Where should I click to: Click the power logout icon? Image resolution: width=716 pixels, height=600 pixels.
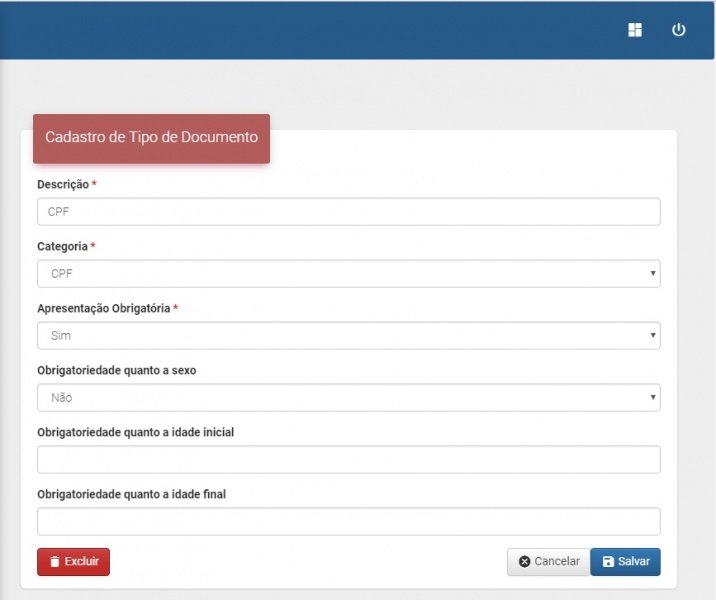[x=679, y=30]
